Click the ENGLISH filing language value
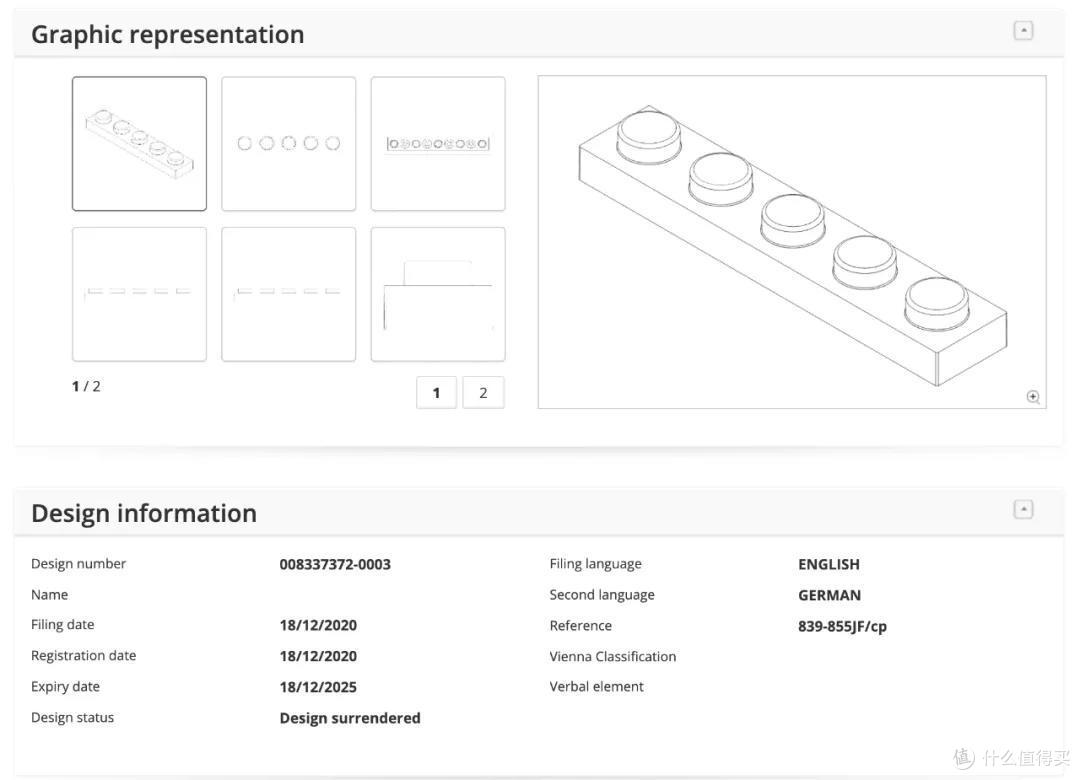The width and height of the screenshot is (1080, 780). click(829, 564)
